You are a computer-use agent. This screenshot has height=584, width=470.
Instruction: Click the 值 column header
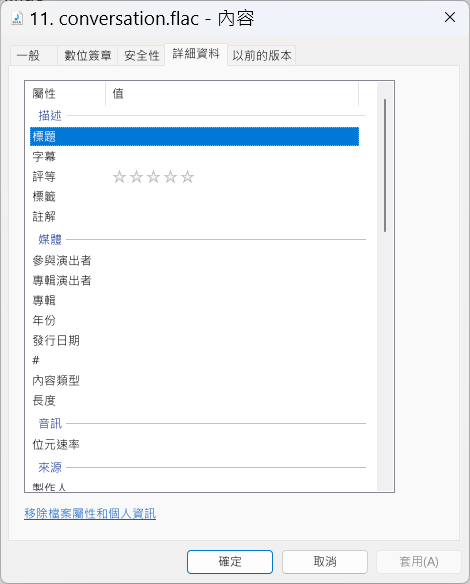(x=232, y=94)
